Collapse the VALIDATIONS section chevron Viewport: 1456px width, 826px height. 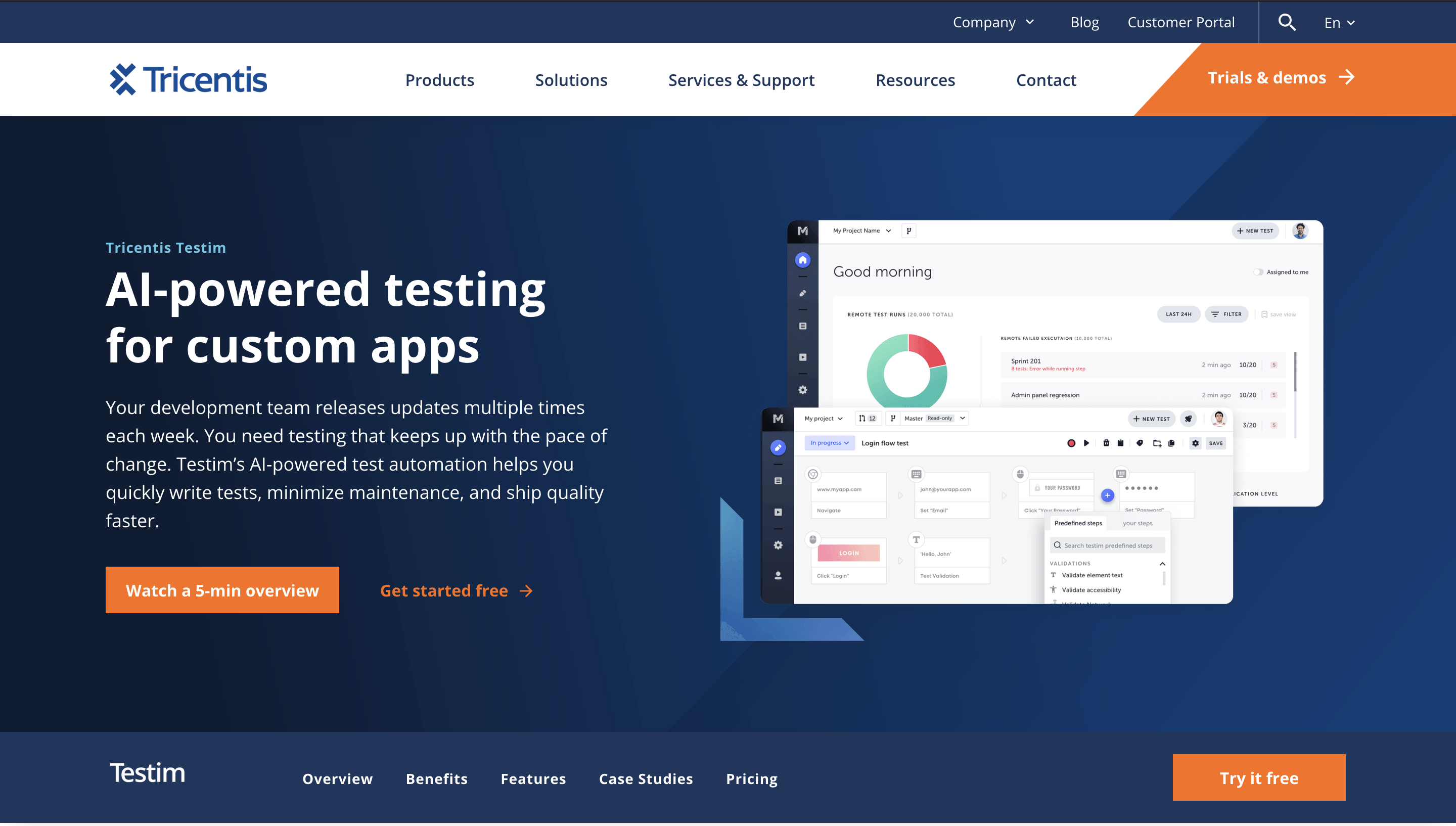[x=1162, y=564]
